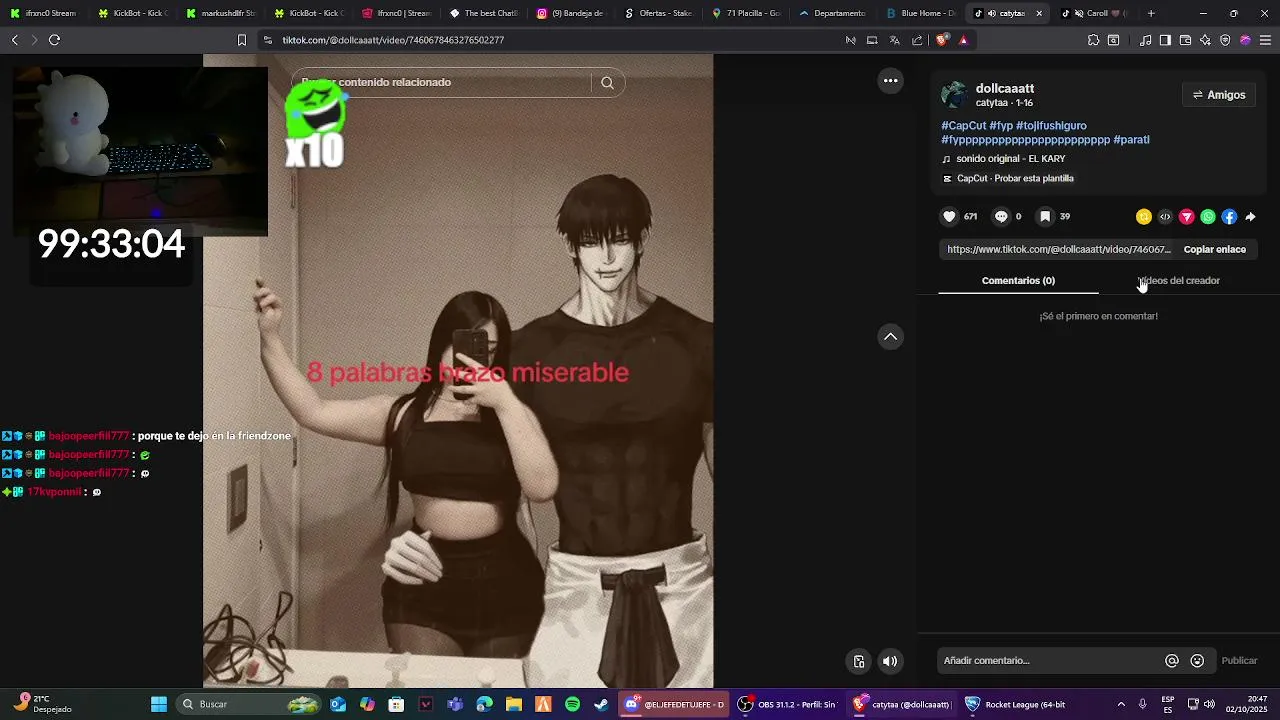Click the Amigos follow button
The width and height of the screenshot is (1280, 720).
[x=1219, y=95]
